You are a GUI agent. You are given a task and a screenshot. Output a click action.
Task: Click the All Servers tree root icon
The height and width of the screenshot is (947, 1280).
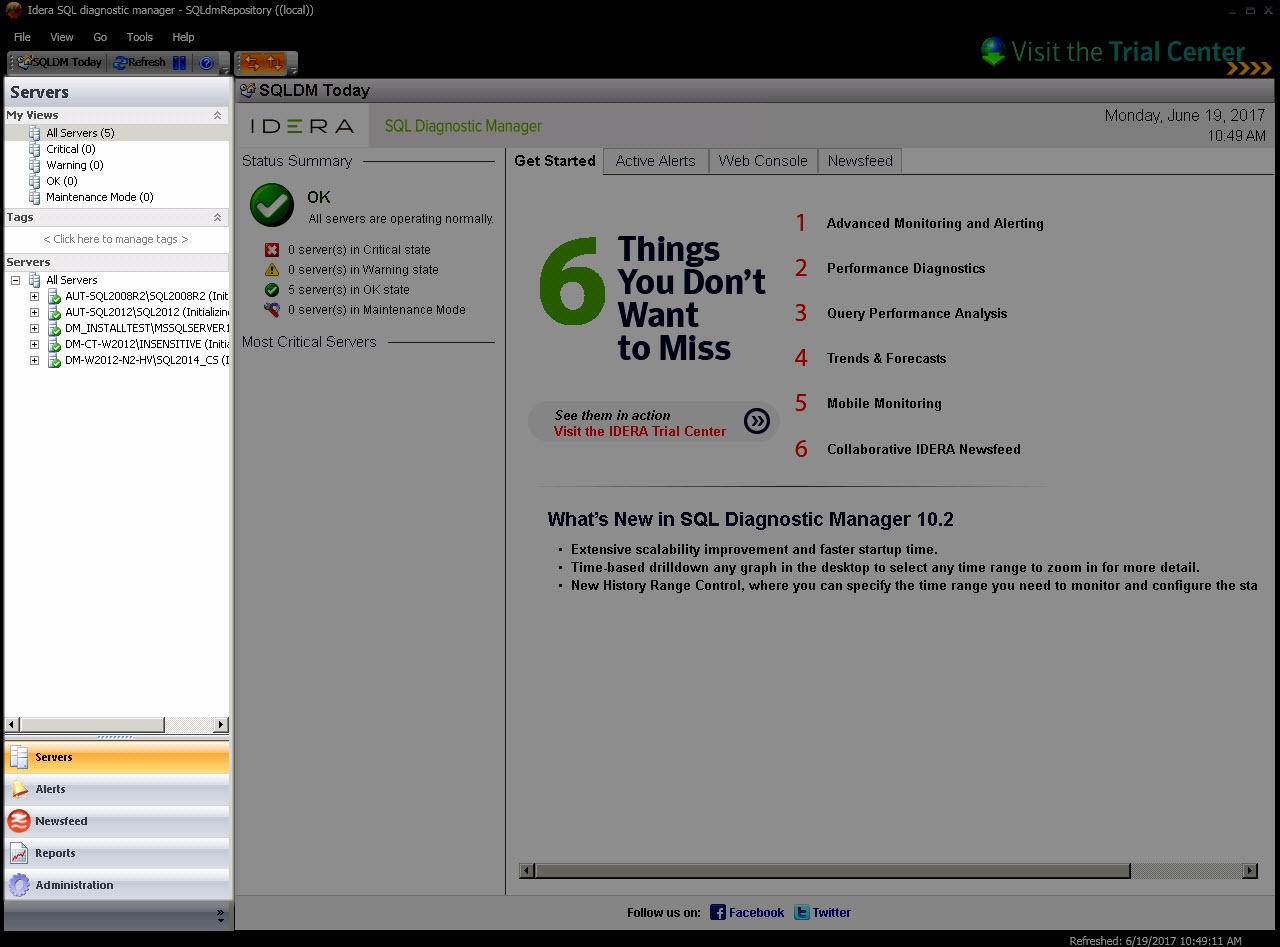tap(35, 280)
